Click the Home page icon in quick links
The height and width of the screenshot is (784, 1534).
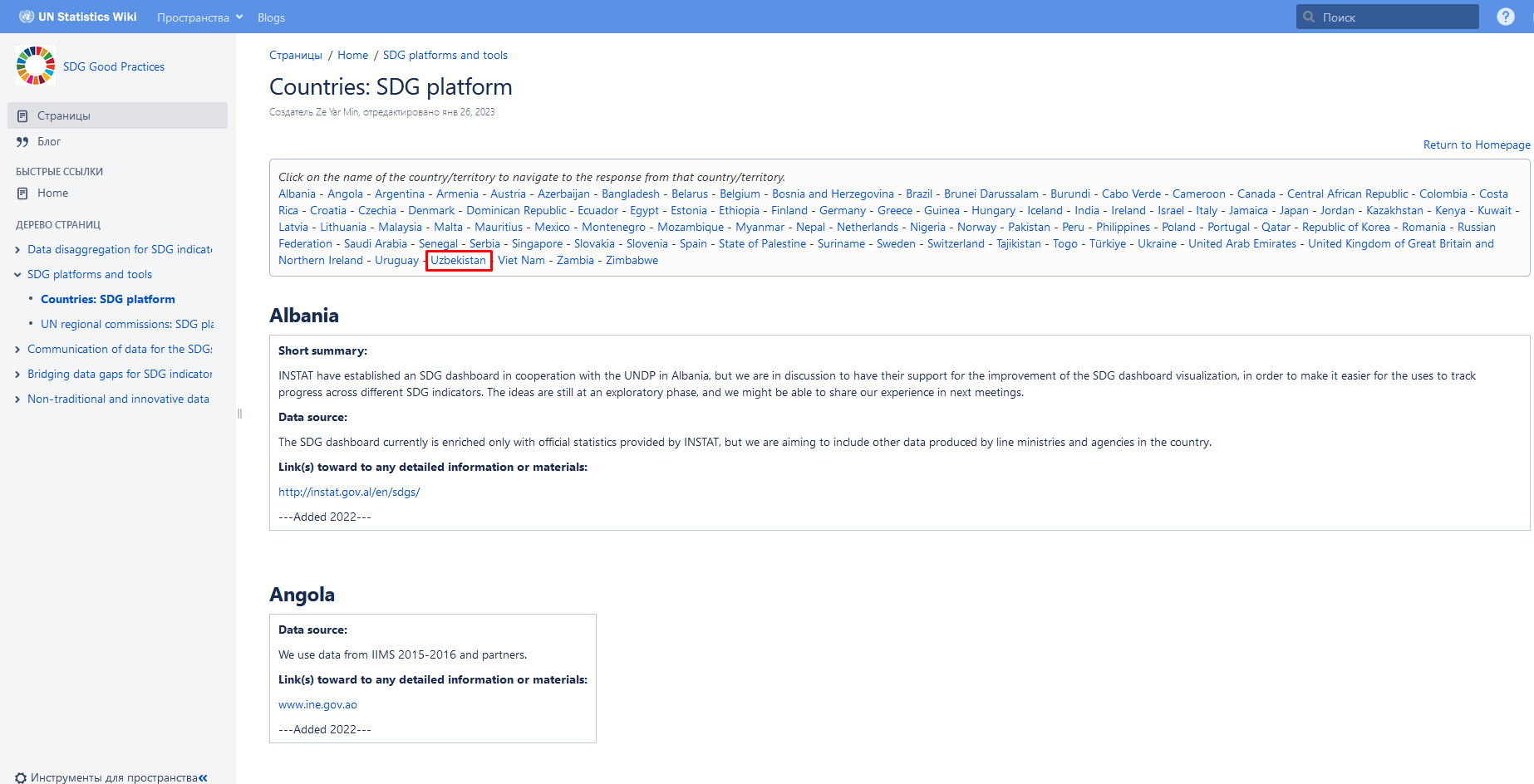pos(22,194)
